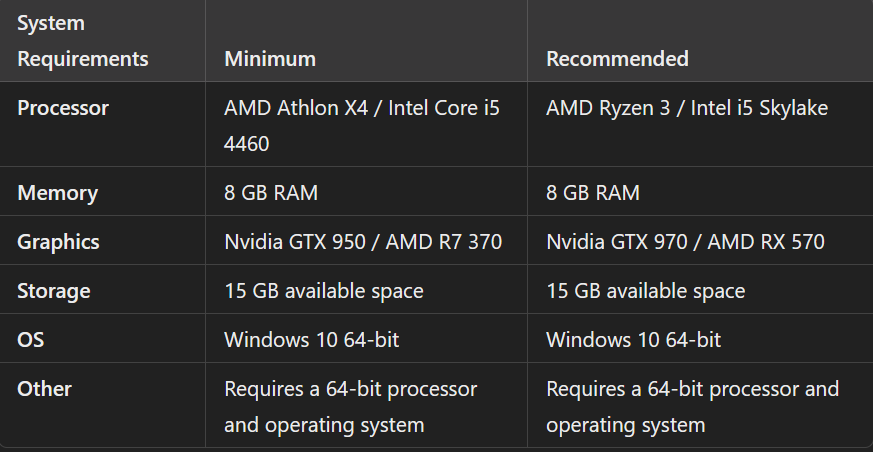Click the Processor row label
Screen dimensions: 873x452
63,108
